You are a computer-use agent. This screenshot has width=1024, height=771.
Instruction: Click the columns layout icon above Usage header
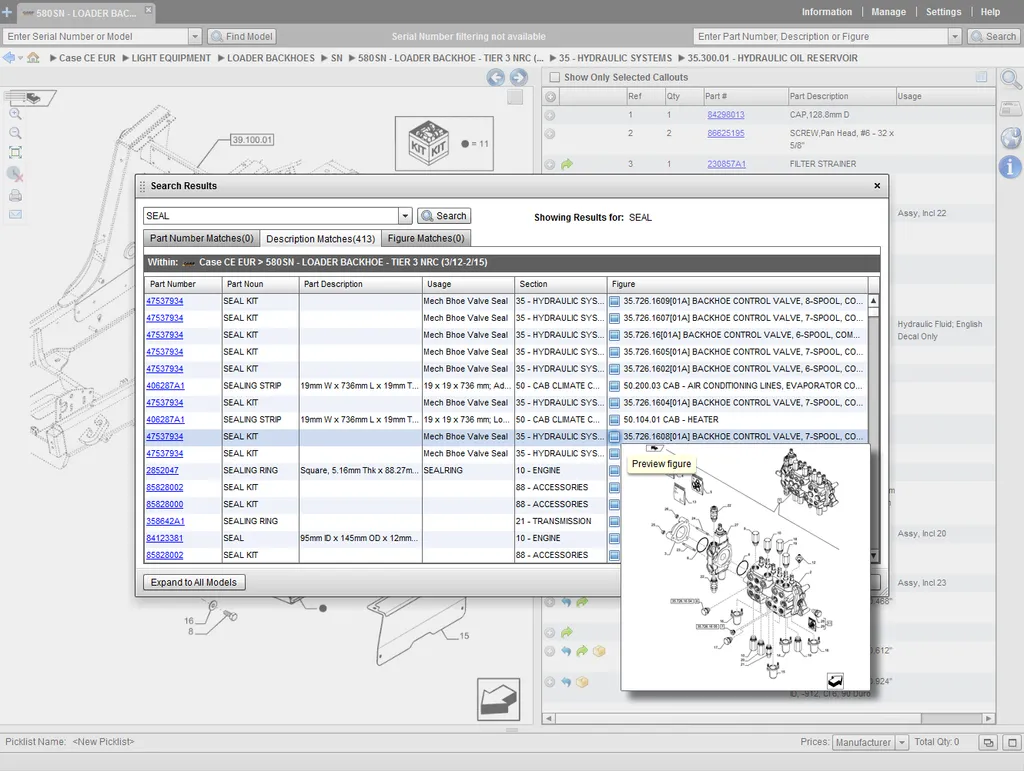point(981,77)
